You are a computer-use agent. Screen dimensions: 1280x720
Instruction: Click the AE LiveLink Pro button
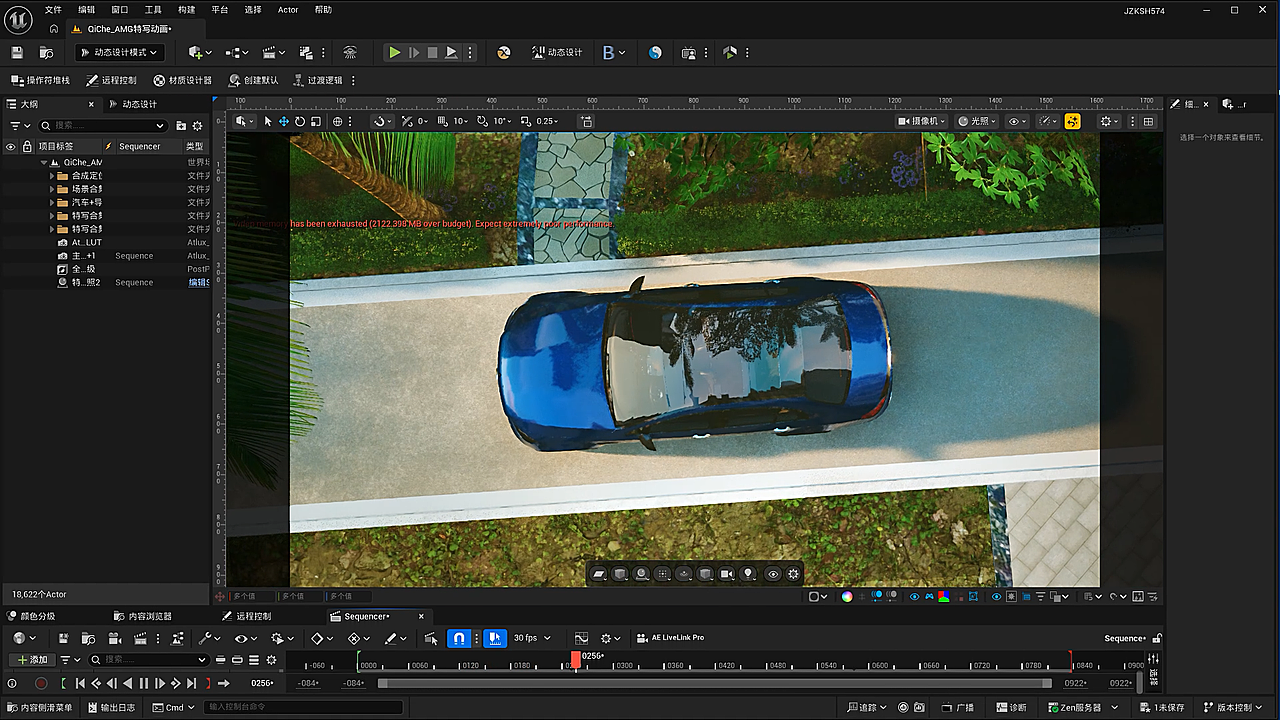670,638
